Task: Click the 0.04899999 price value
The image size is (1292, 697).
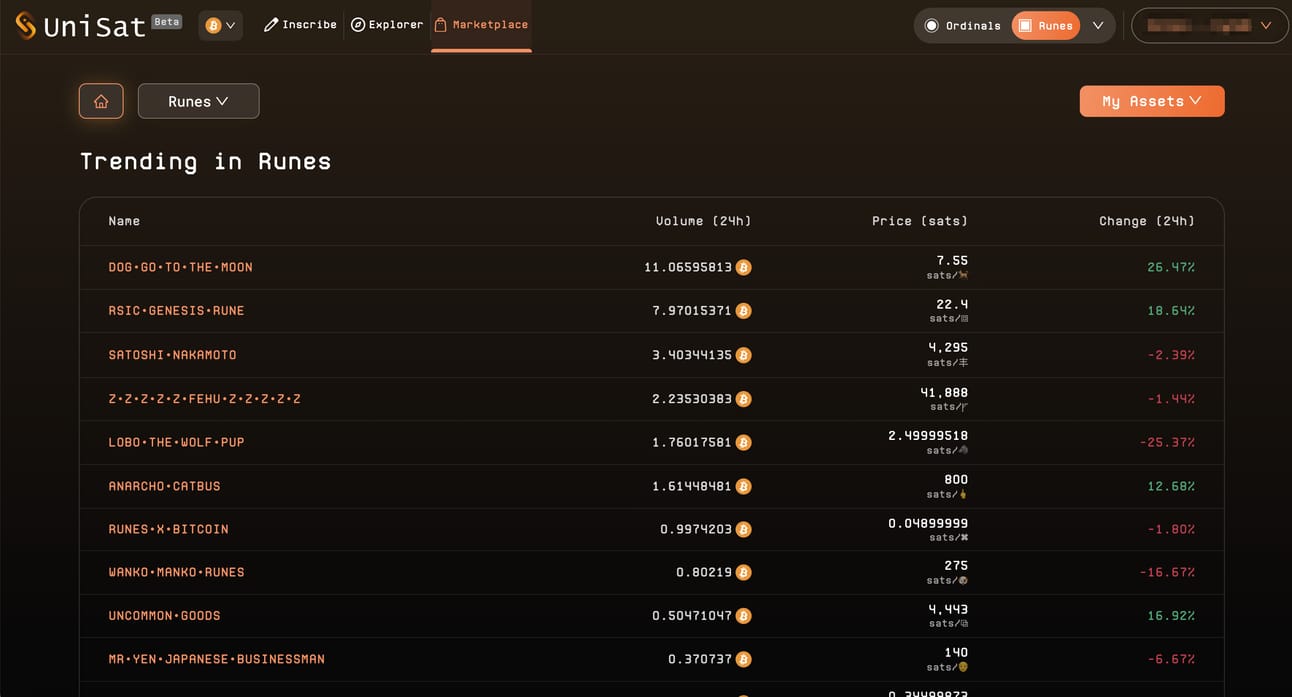Action: tap(928, 523)
